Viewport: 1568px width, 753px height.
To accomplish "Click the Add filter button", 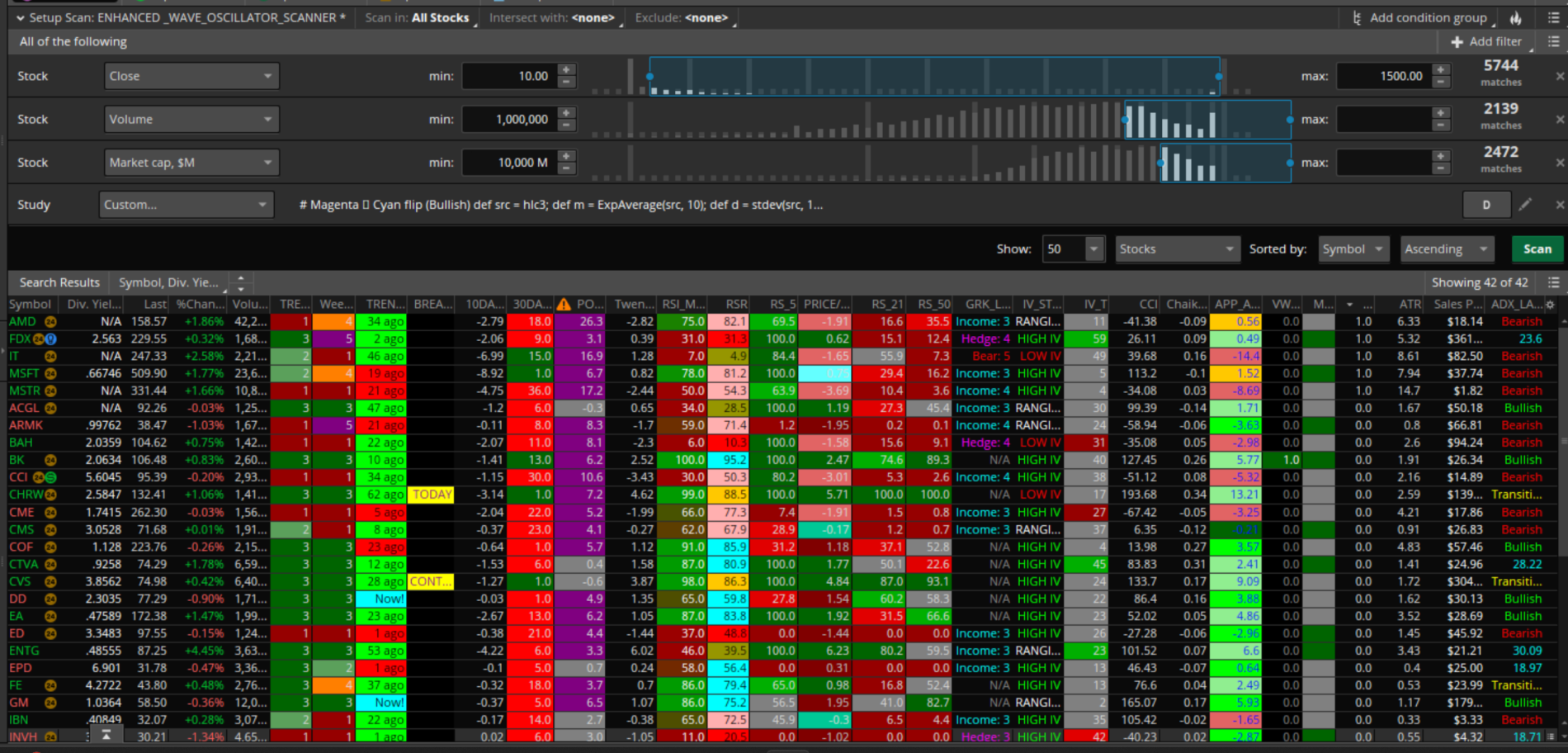I will point(1486,41).
